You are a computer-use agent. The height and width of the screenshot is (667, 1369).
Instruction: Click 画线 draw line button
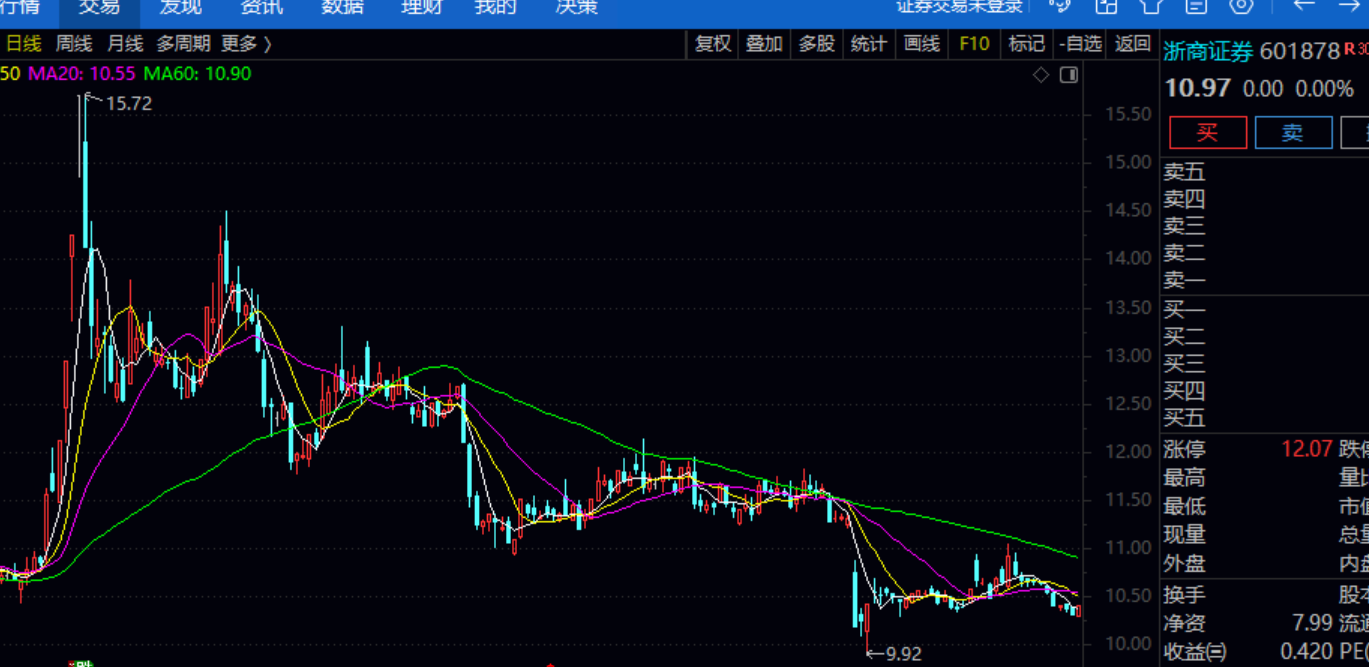pos(921,44)
